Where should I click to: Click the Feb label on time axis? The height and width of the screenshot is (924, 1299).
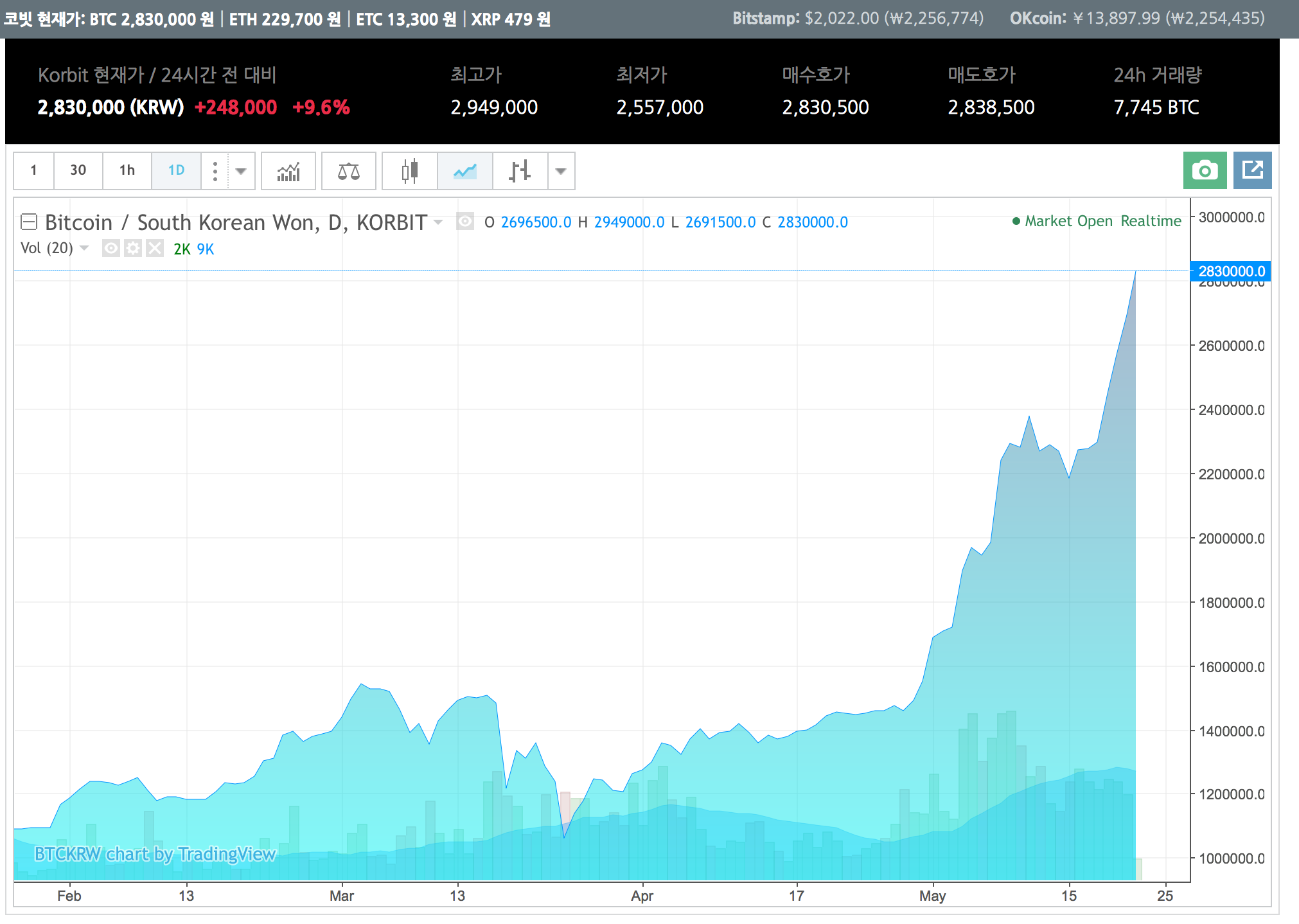coord(69,896)
